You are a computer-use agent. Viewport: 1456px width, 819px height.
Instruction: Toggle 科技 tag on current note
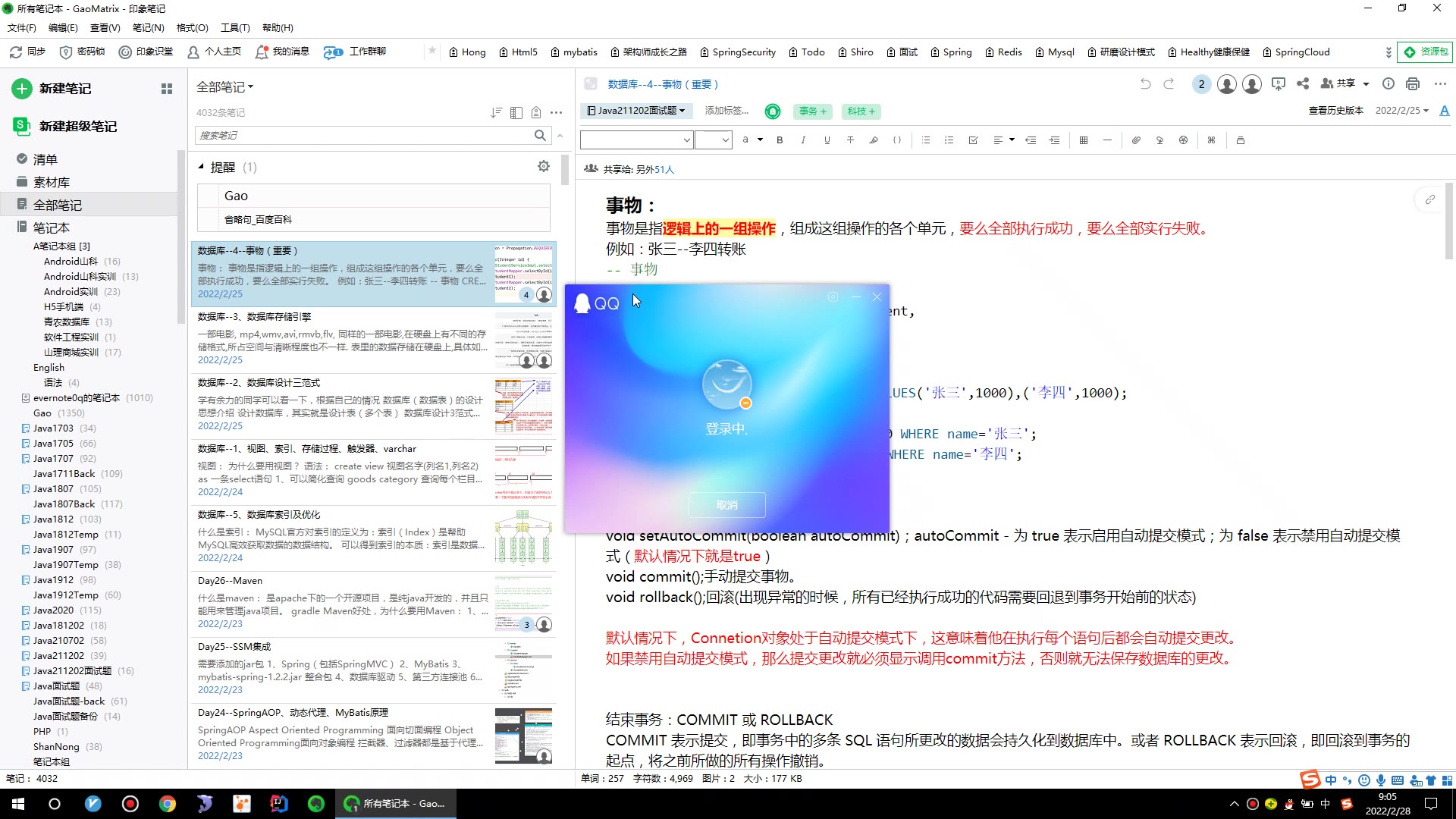click(862, 111)
